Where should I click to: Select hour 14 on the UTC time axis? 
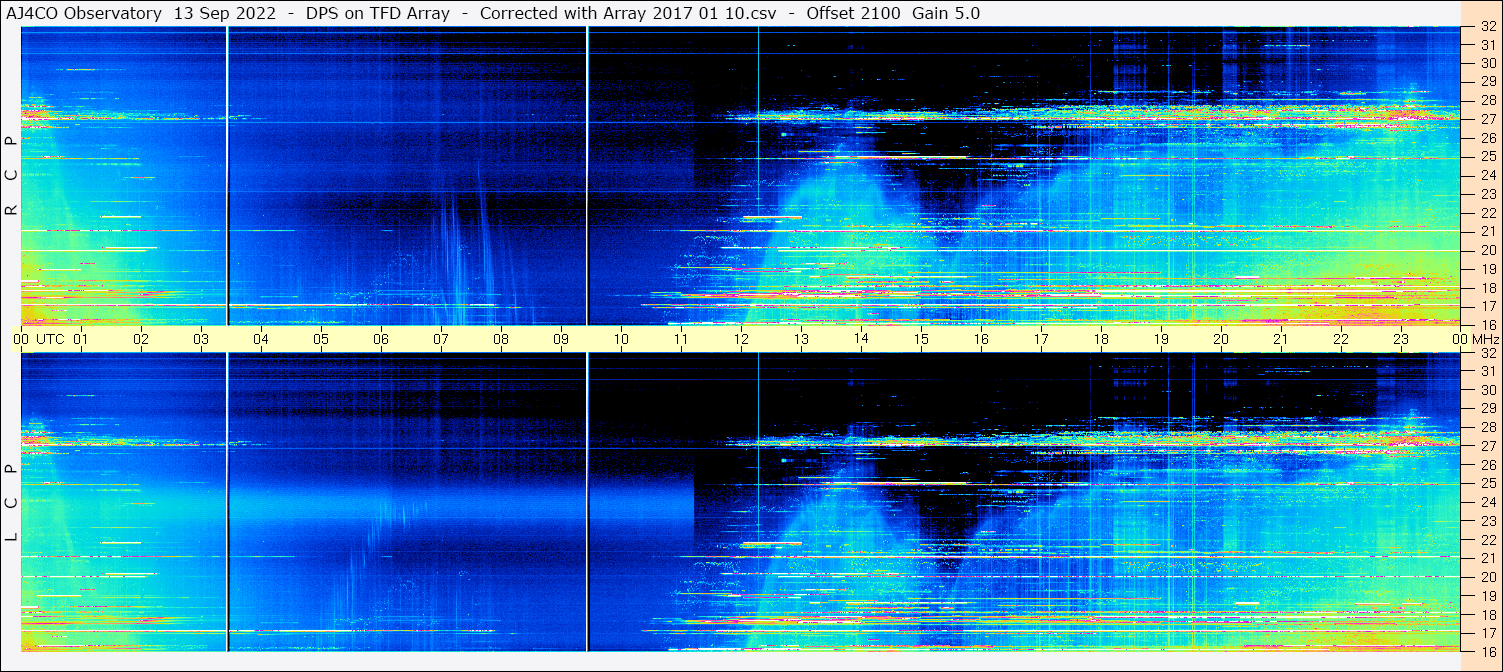[x=861, y=339]
